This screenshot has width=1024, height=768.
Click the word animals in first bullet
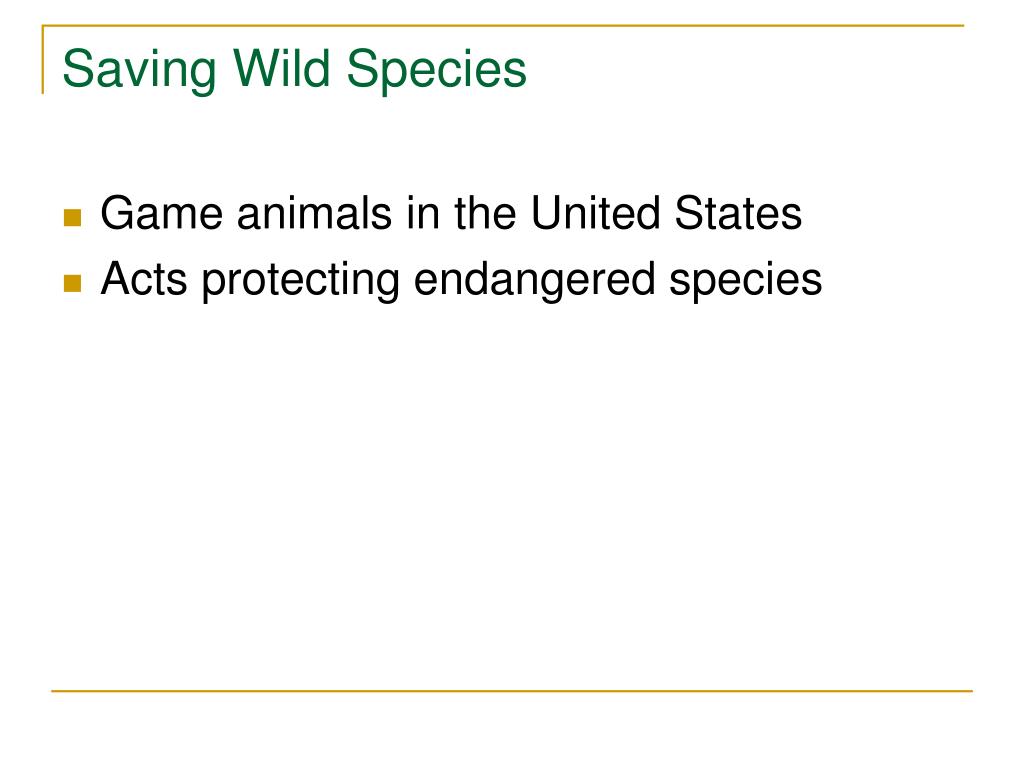[x=314, y=214]
